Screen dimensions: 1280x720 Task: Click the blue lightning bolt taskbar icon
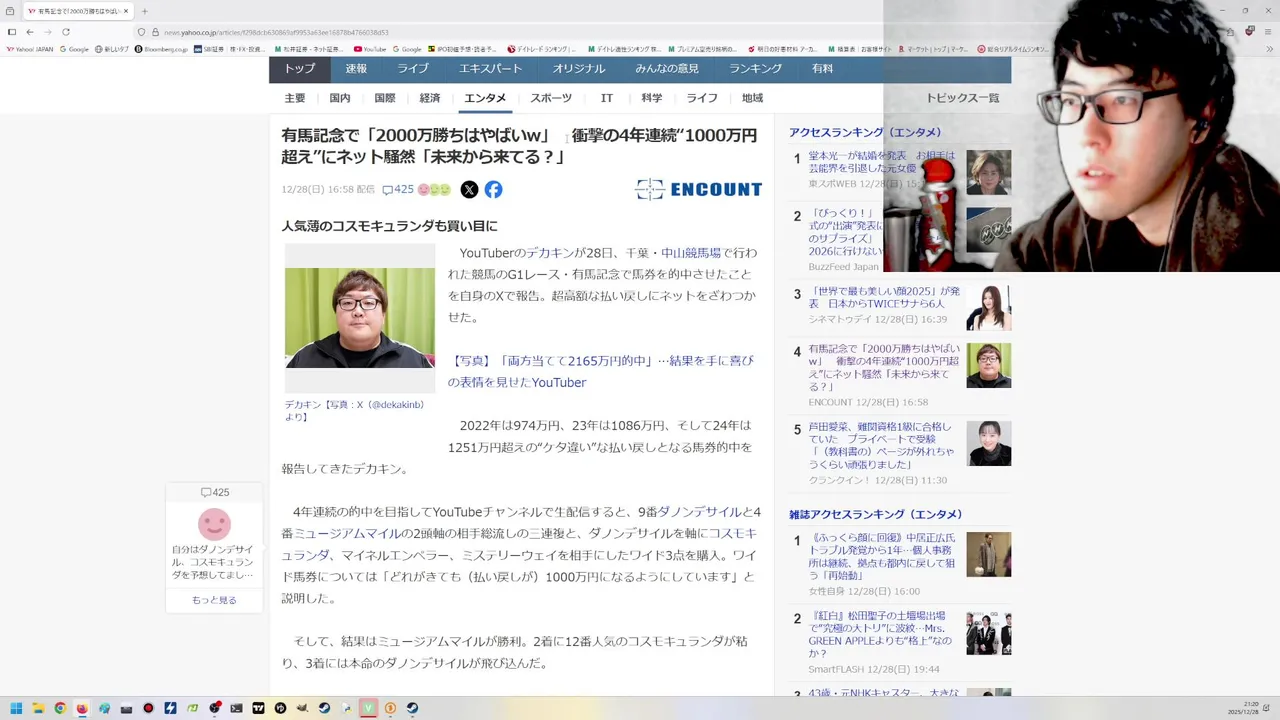(170, 708)
